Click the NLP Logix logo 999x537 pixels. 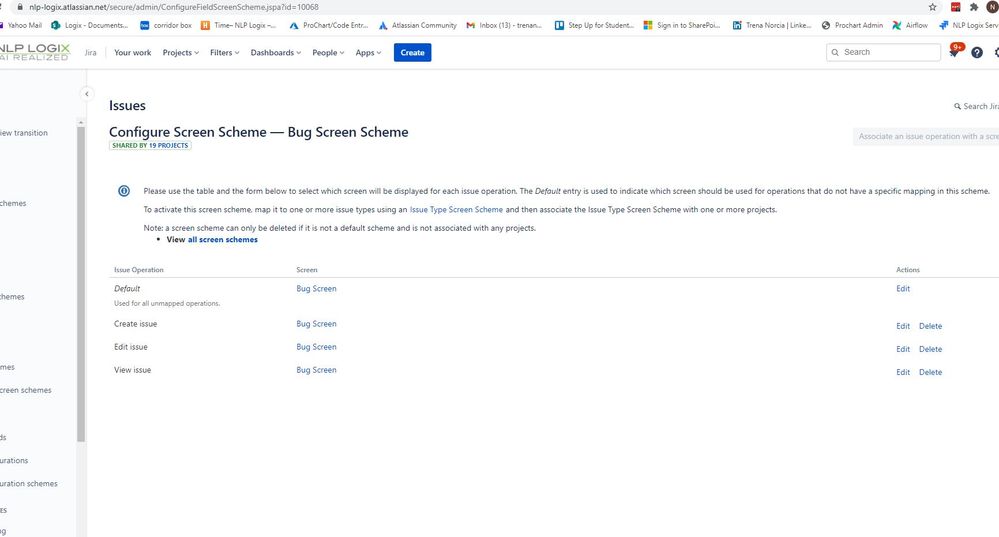(x=34, y=52)
